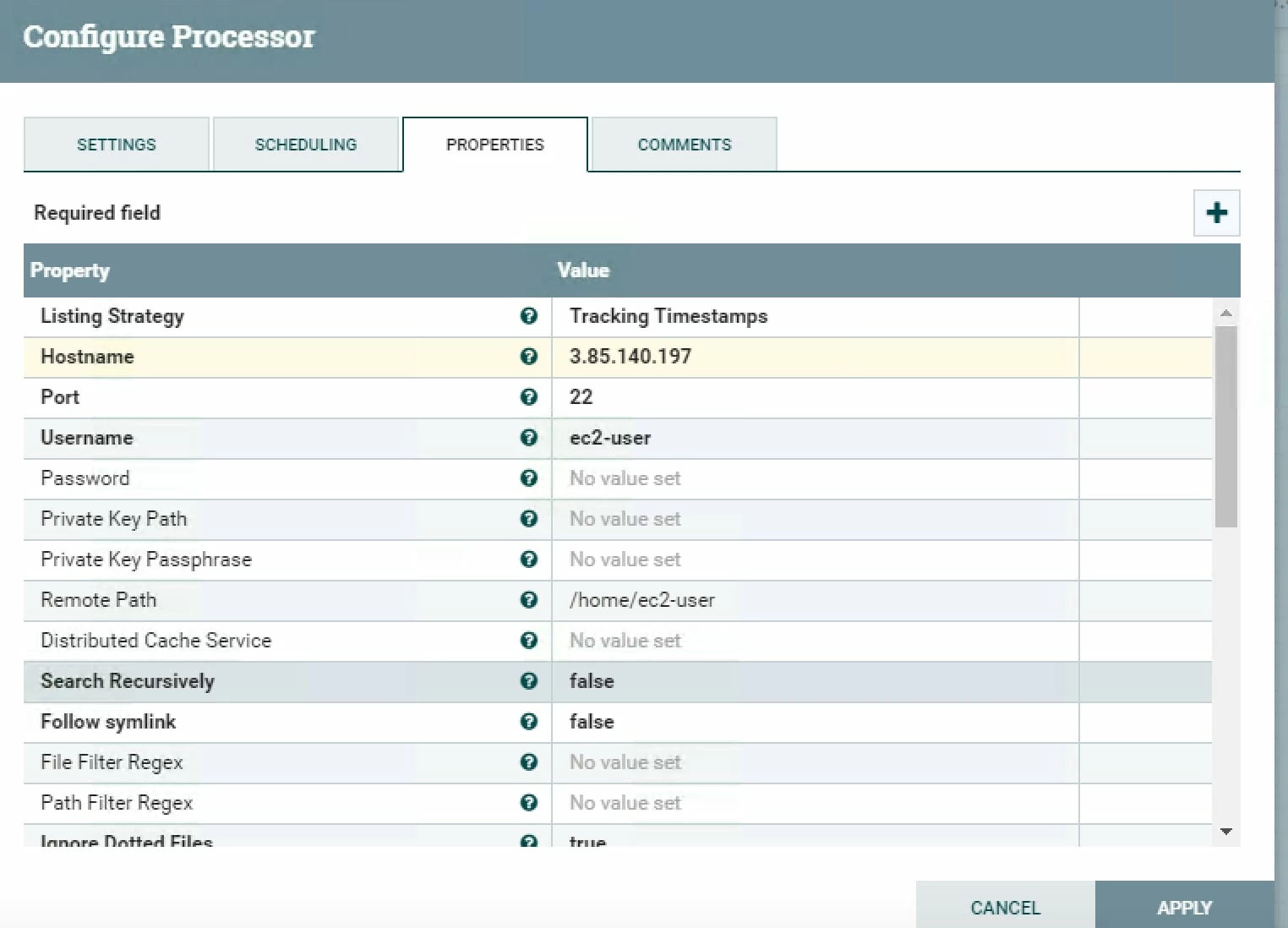This screenshot has width=1288, height=928.
Task: Switch to the Scheduling tab
Action: coord(306,145)
